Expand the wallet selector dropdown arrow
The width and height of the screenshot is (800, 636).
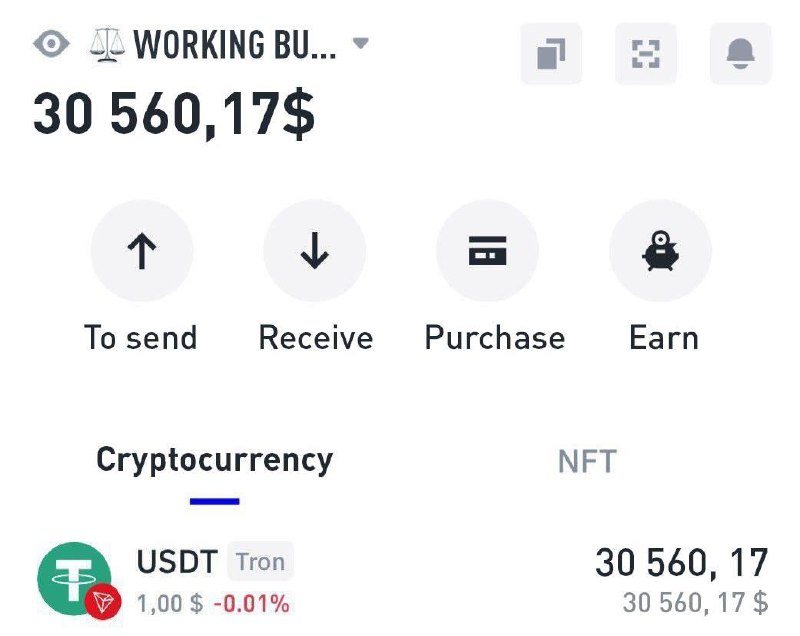point(361,44)
